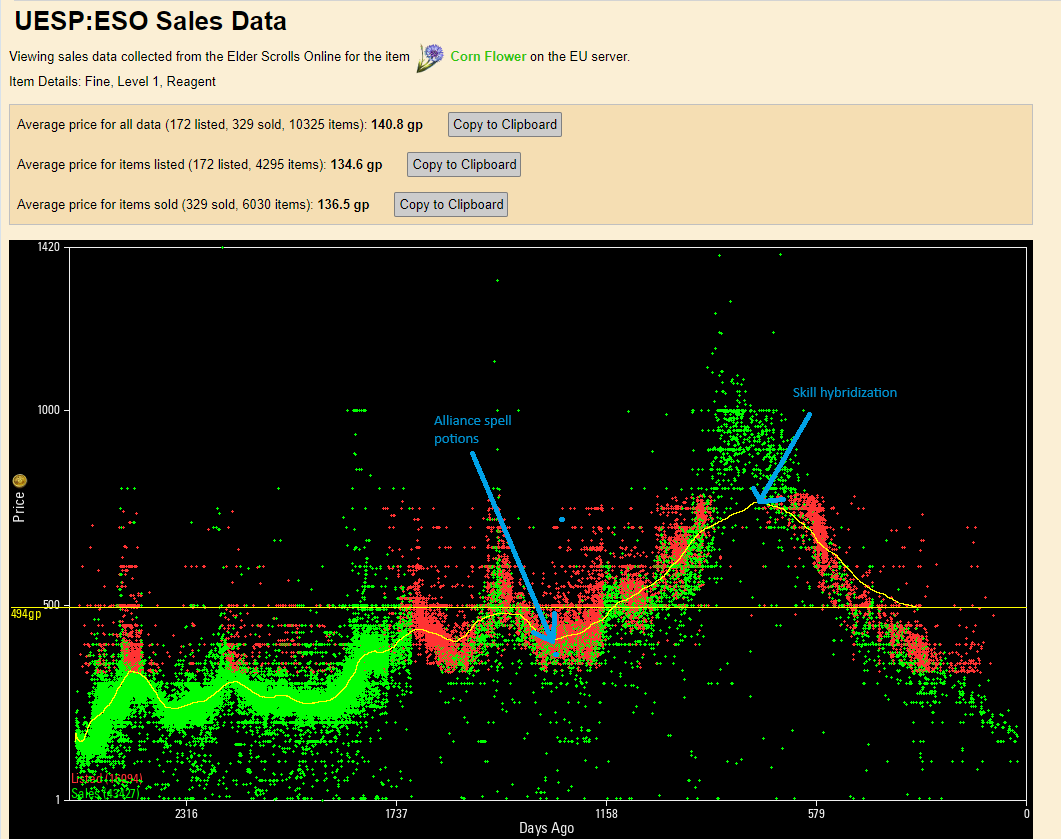Image resolution: width=1061 pixels, height=839 pixels.
Task: Click the 1737 tick on the days axis
Action: [x=397, y=813]
